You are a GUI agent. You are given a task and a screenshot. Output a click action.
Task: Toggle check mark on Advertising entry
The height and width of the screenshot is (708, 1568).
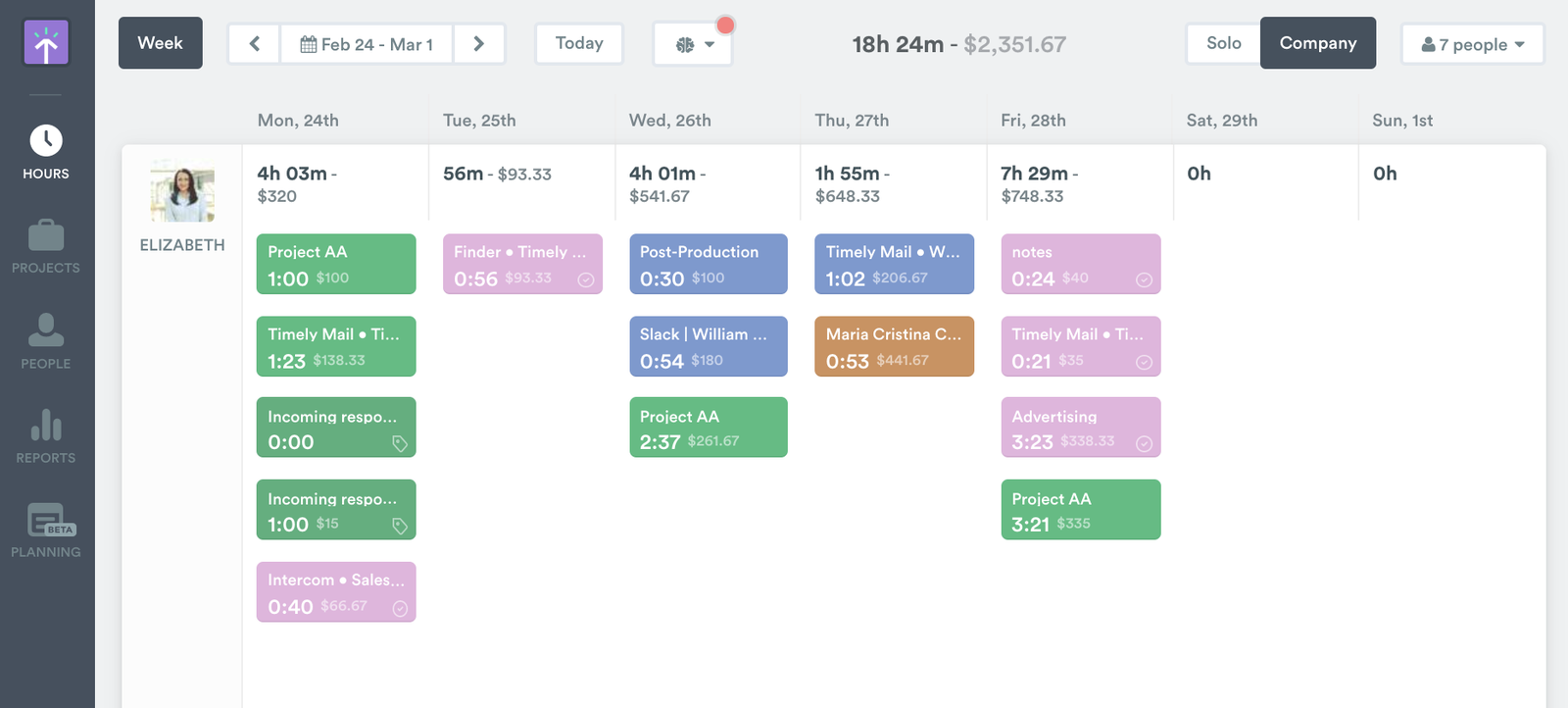coord(1144,444)
